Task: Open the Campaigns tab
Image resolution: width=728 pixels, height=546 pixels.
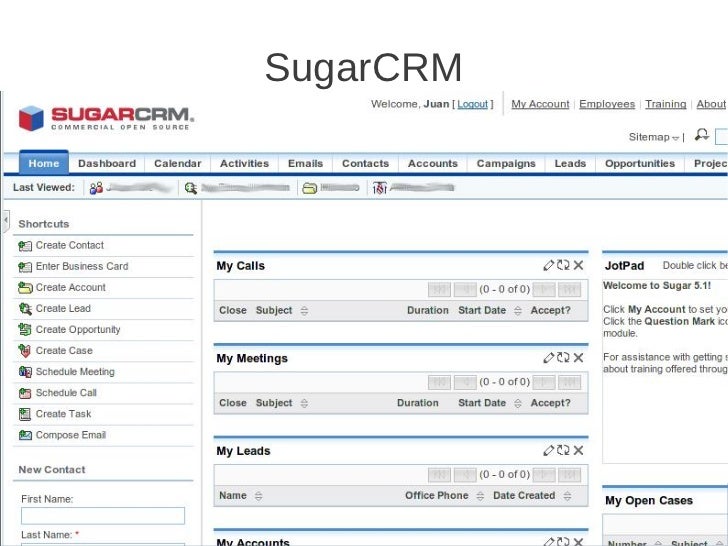Action: coord(506,163)
